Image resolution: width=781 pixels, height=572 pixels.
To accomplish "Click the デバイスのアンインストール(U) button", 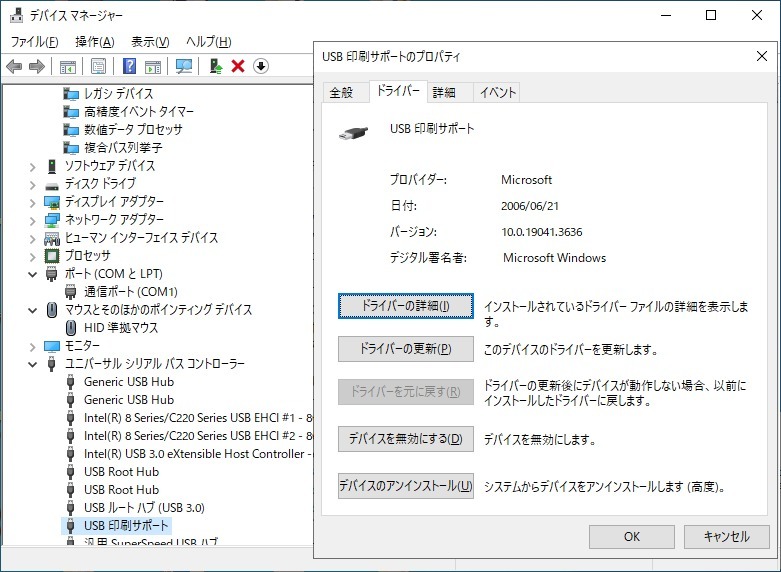I will [x=405, y=486].
